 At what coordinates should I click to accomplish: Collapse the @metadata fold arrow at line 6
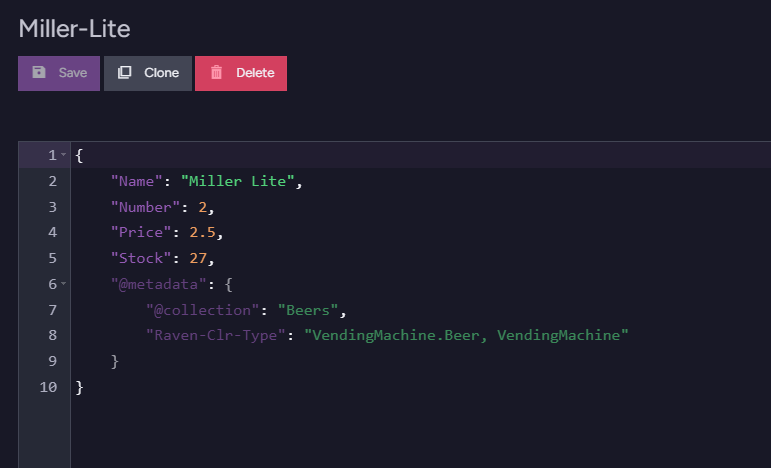(63, 283)
